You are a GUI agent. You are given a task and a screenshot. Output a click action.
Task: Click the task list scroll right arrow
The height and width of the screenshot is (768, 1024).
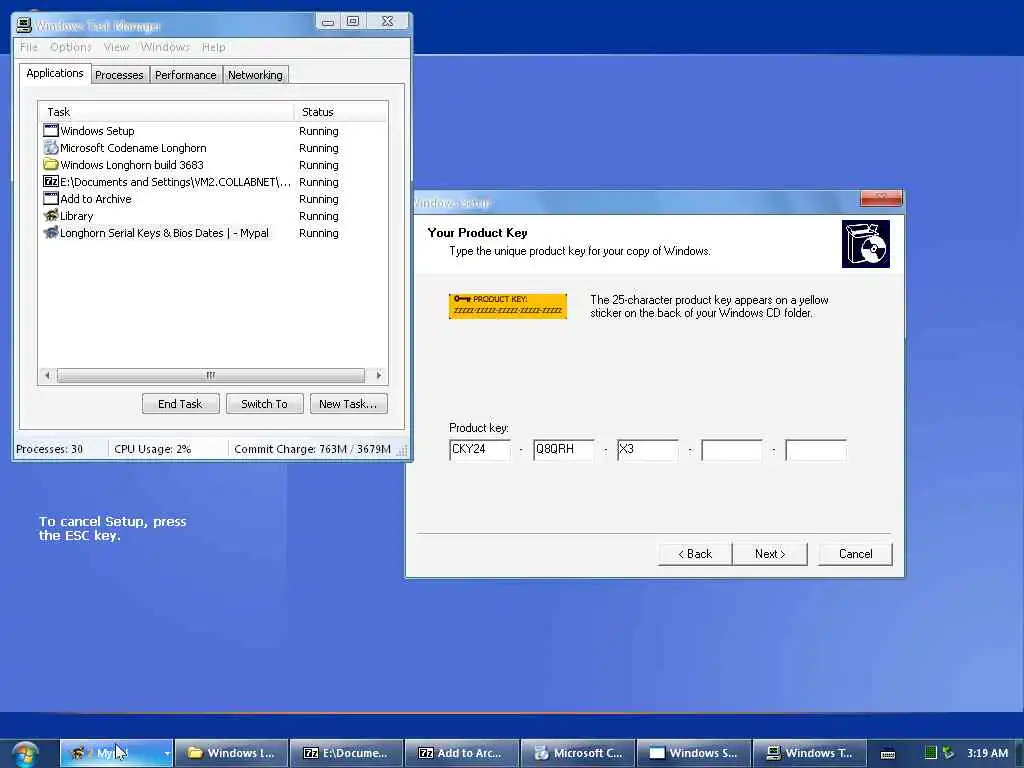[x=379, y=376]
